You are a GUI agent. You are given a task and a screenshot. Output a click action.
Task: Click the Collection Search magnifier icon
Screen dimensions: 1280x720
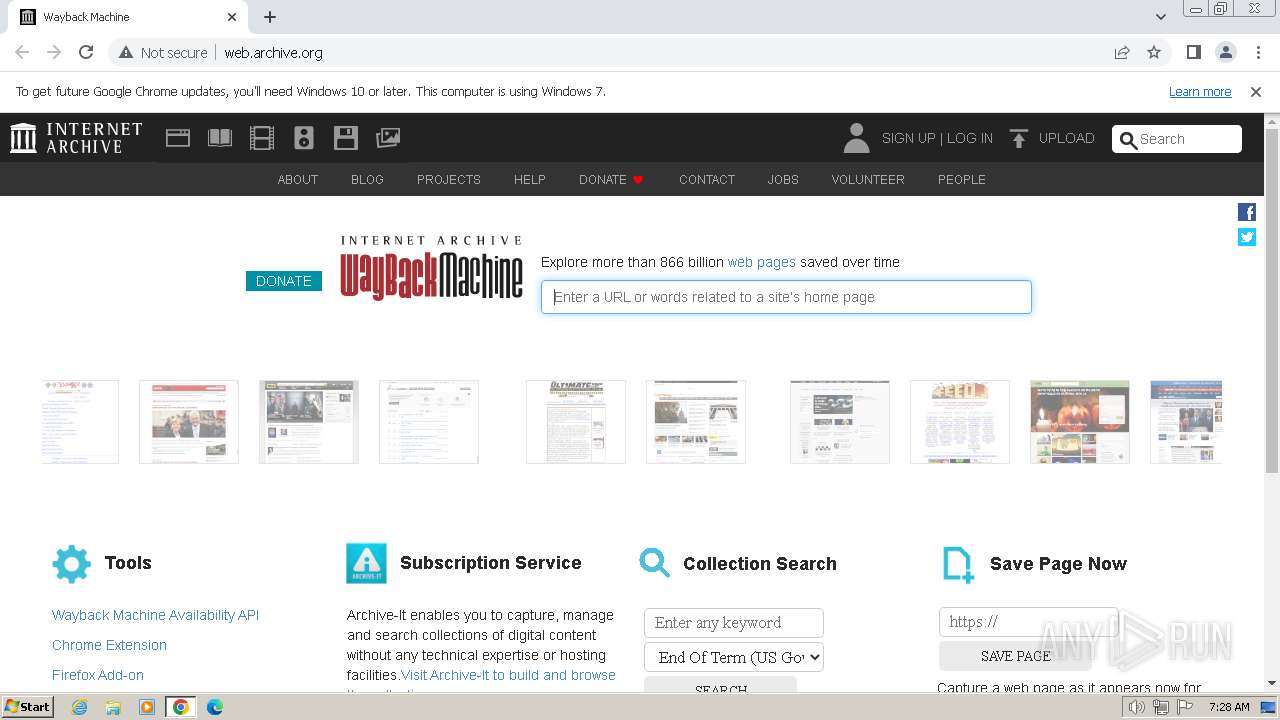point(655,563)
